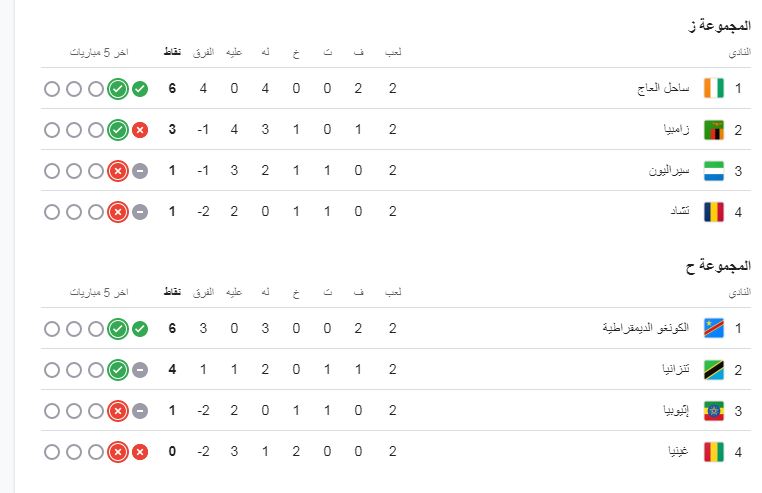This screenshot has height=493, width=762.
Task: Open the DR Congo flag icon
Action: tap(714, 329)
